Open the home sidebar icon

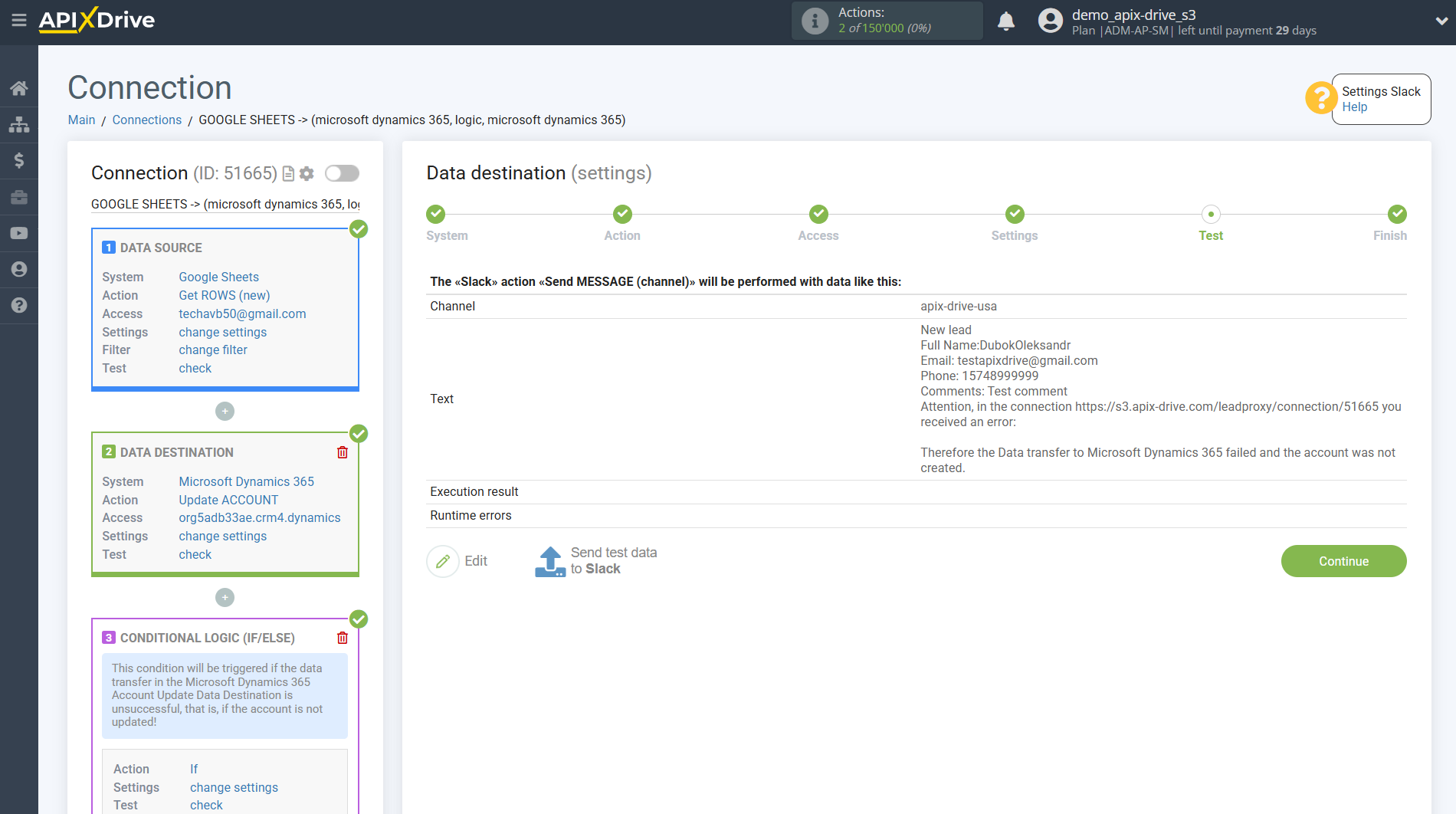tap(19, 88)
